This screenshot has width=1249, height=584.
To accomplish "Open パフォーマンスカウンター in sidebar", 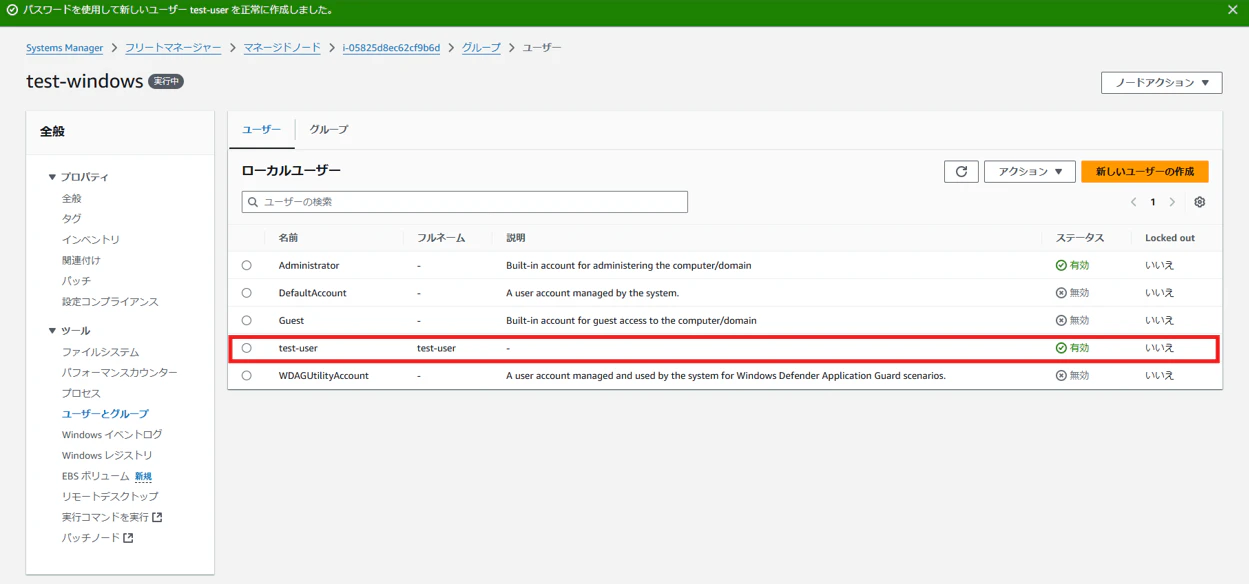I will 120,373.
